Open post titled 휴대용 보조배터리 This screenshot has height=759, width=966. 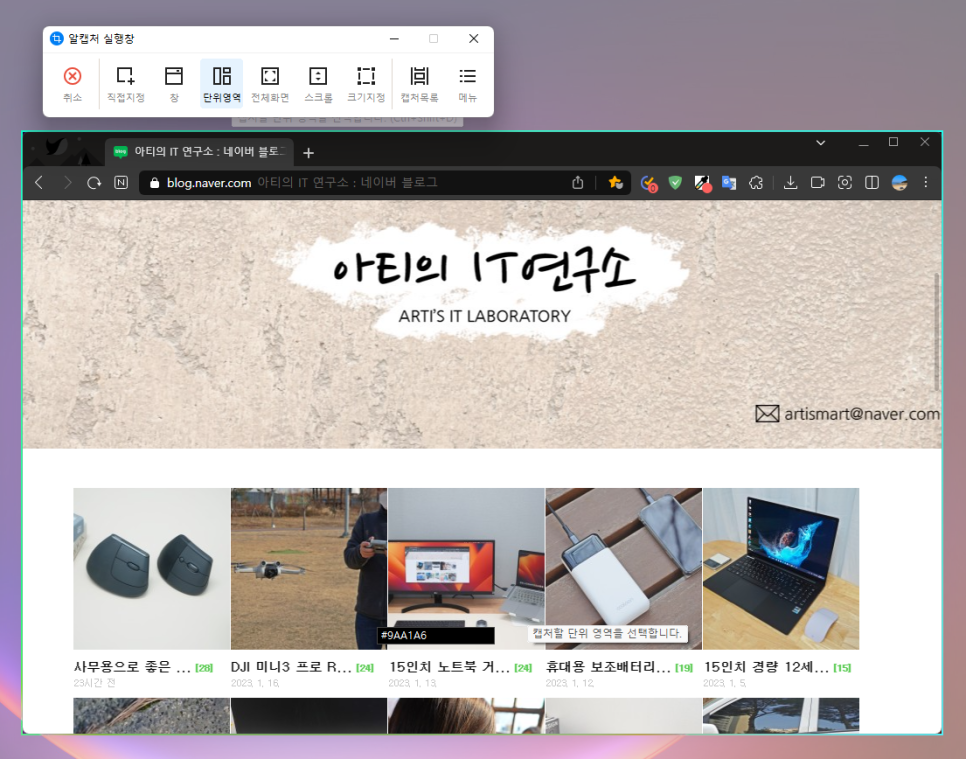(x=608, y=667)
